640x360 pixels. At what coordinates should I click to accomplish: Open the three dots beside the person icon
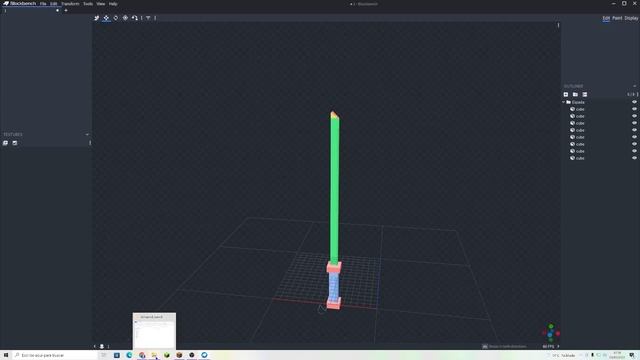coord(108,347)
